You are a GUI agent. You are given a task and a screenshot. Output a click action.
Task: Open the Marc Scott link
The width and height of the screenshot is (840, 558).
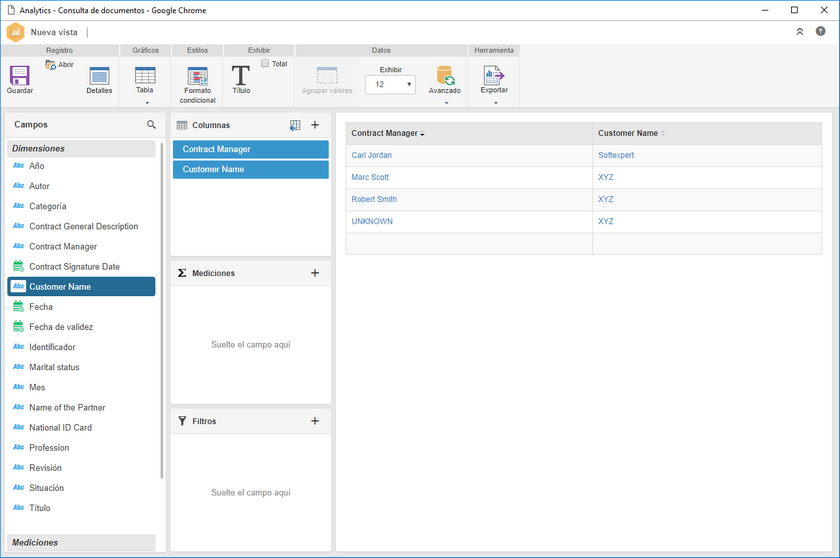pos(370,177)
